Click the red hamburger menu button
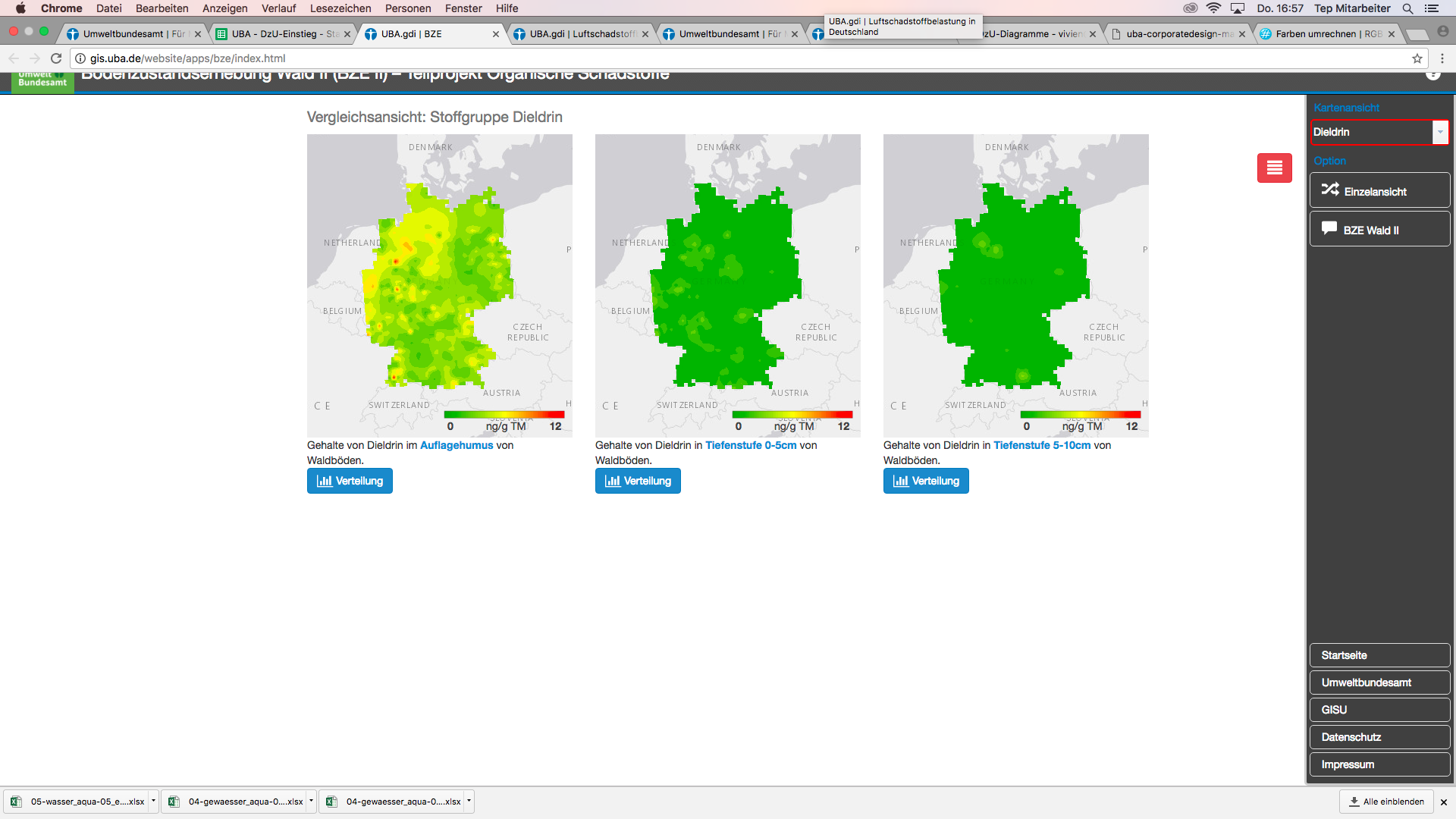The height and width of the screenshot is (819, 1456). [x=1274, y=168]
